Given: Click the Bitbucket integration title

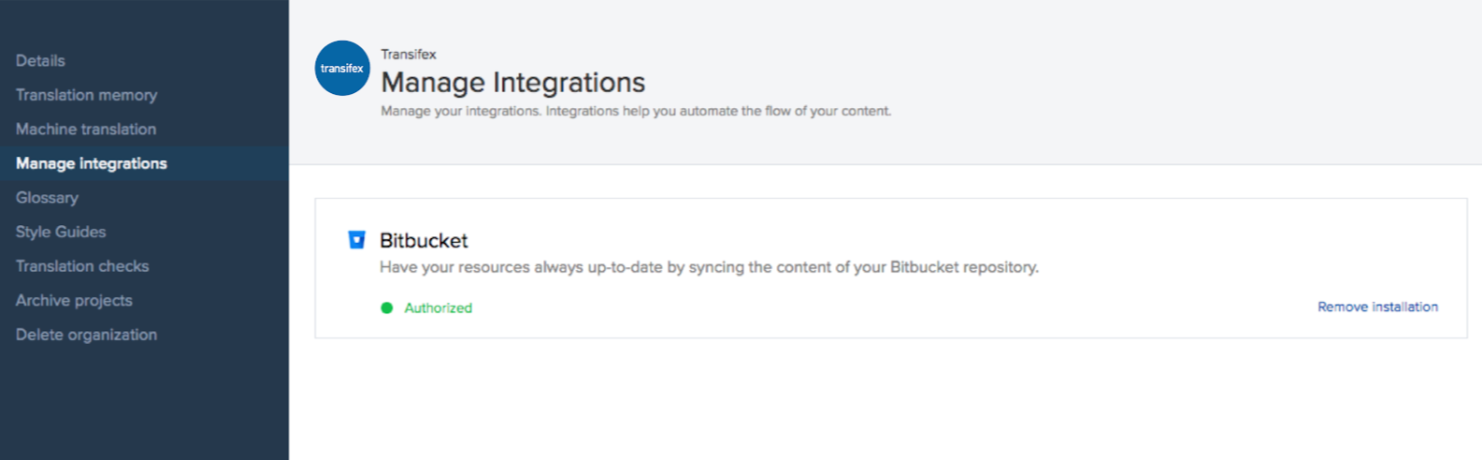Looking at the screenshot, I should (424, 241).
